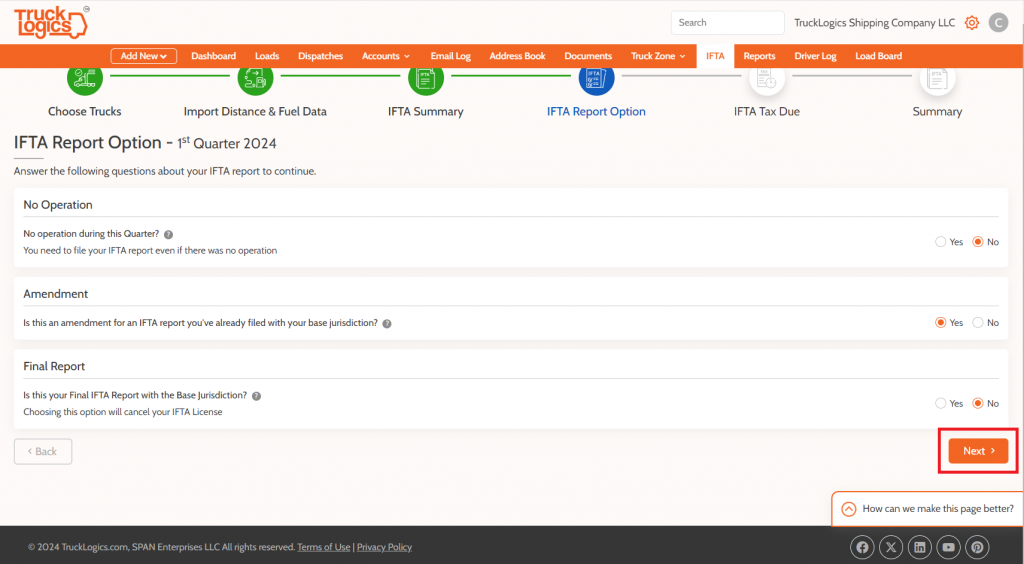Open the Terms of Use link
1024x564 pixels.
pos(324,547)
